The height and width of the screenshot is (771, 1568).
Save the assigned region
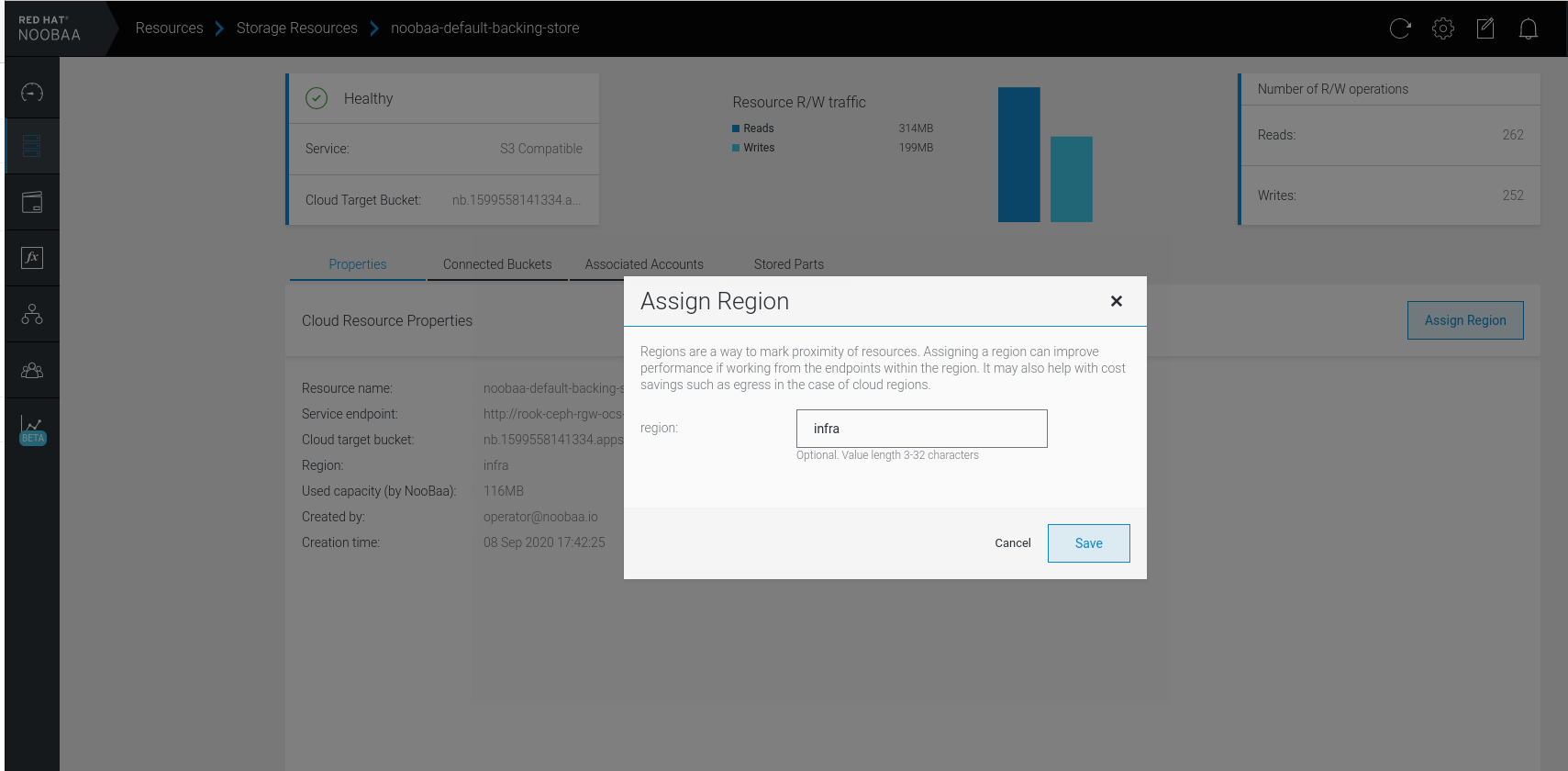tap(1088, 543)
